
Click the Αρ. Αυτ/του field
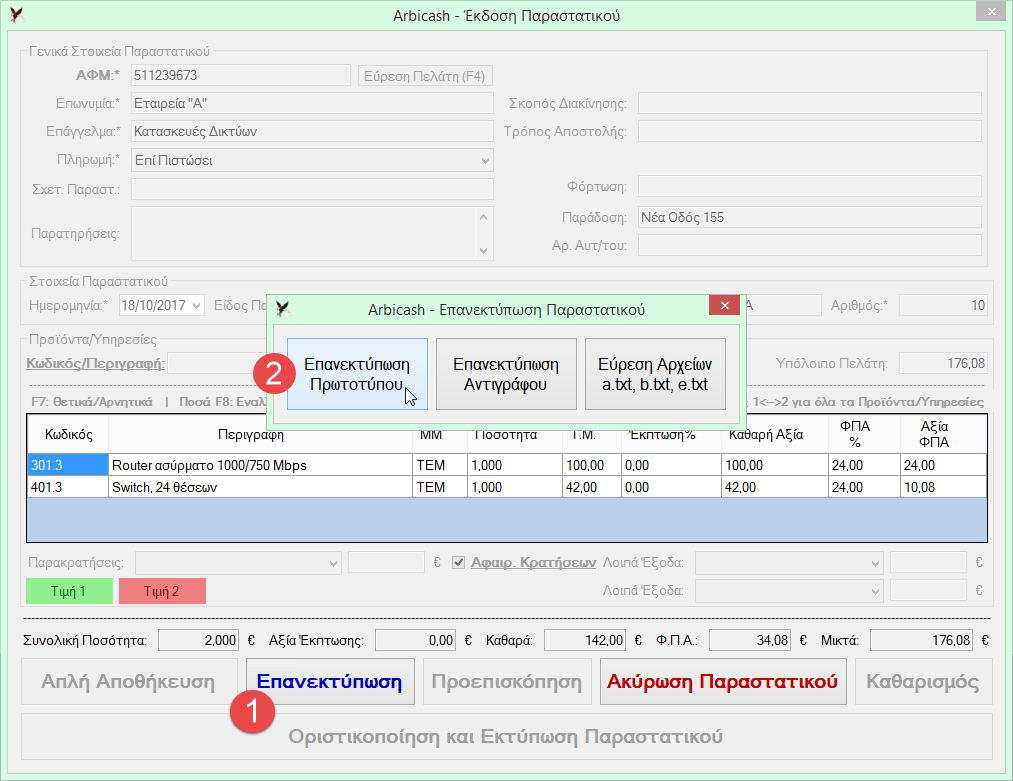pos(809,245)
